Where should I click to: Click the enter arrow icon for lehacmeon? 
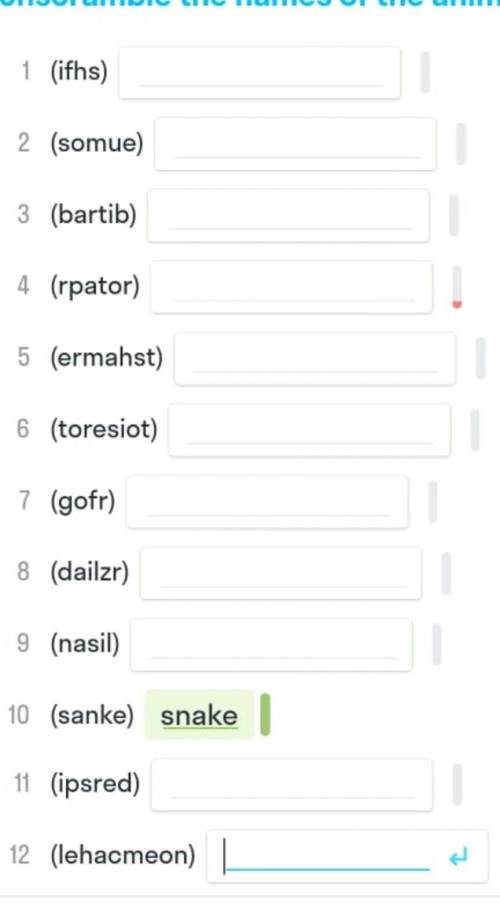[x=459, y=857]
